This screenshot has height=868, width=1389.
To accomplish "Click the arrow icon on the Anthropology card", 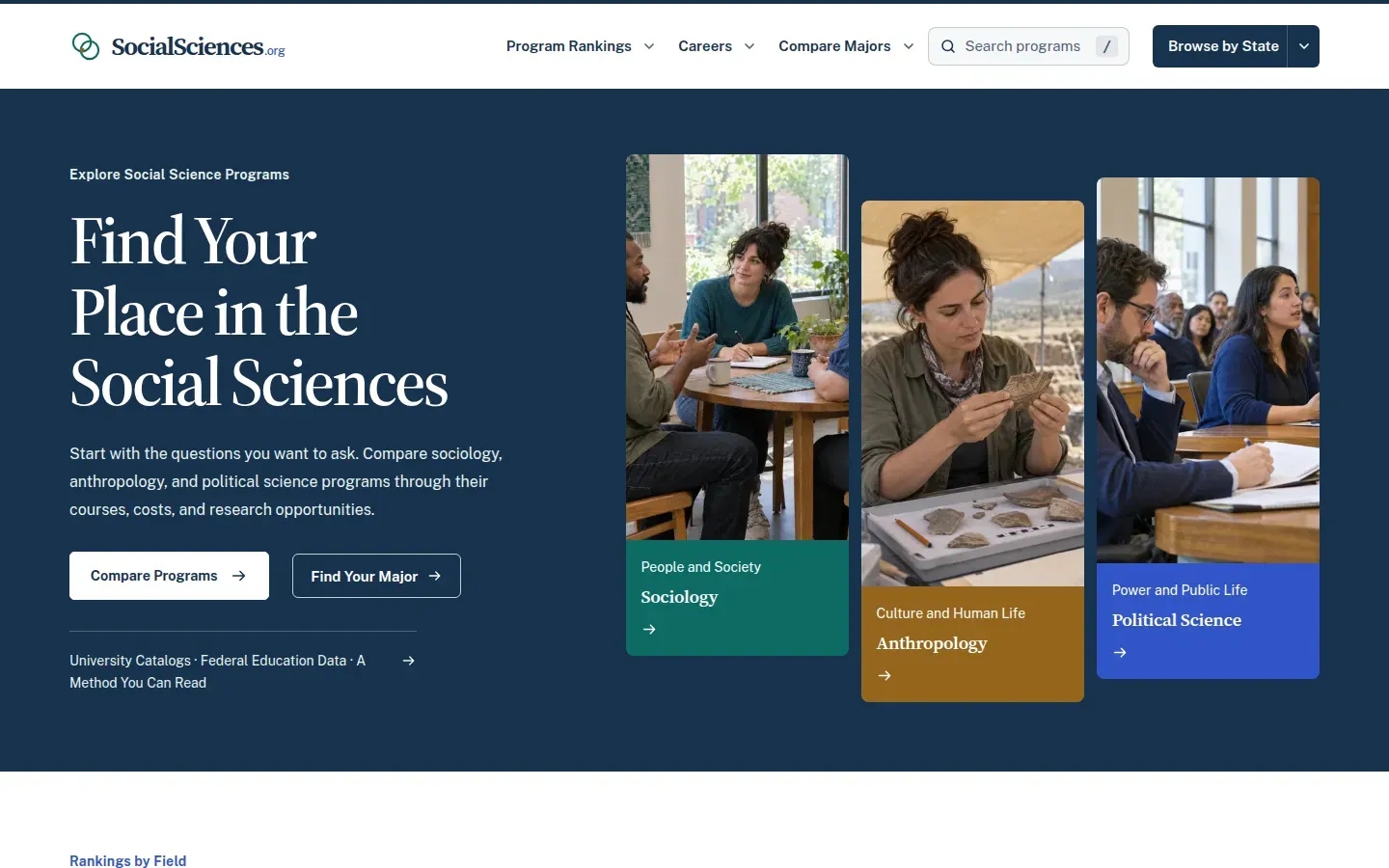I will pyautogui.click(x=885, y=676).
